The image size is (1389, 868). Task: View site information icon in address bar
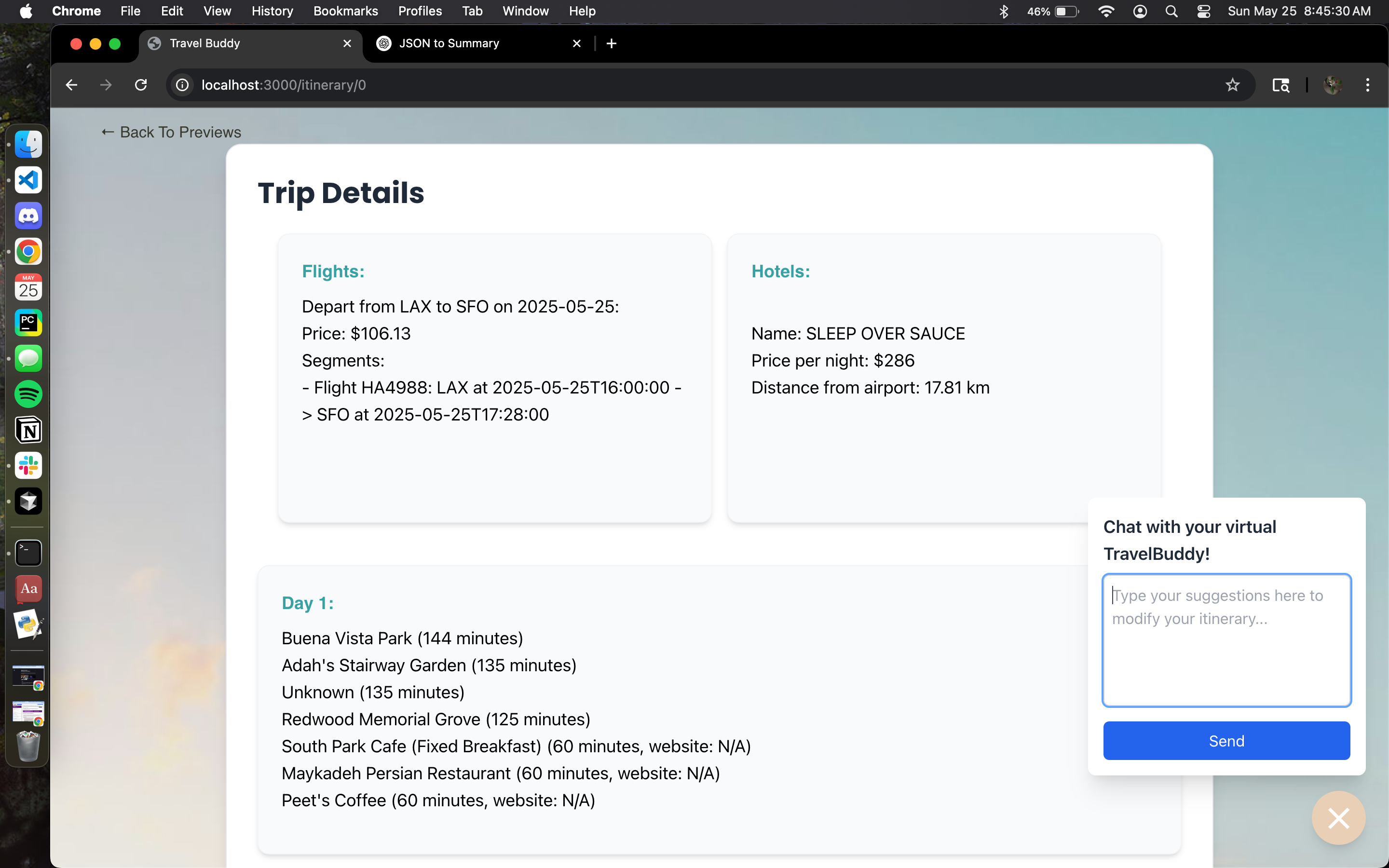click(x=182, y=85)
